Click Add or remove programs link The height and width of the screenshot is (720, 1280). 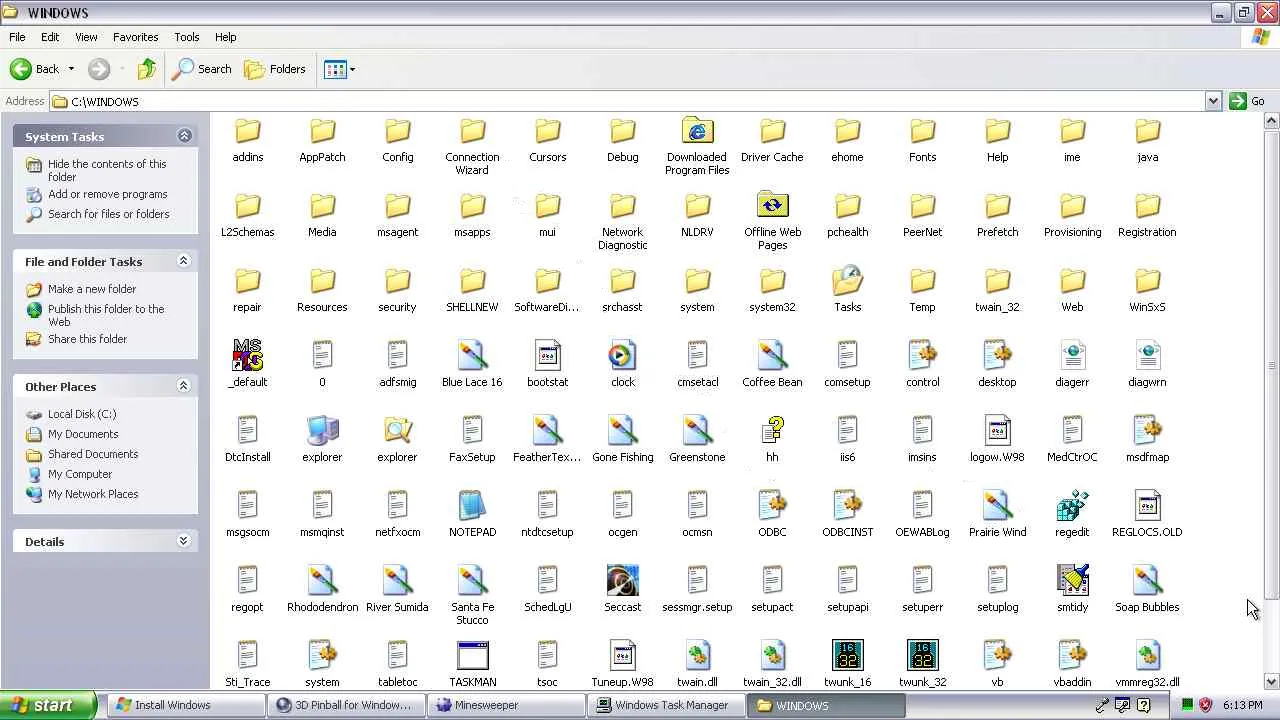coord(108,194)
